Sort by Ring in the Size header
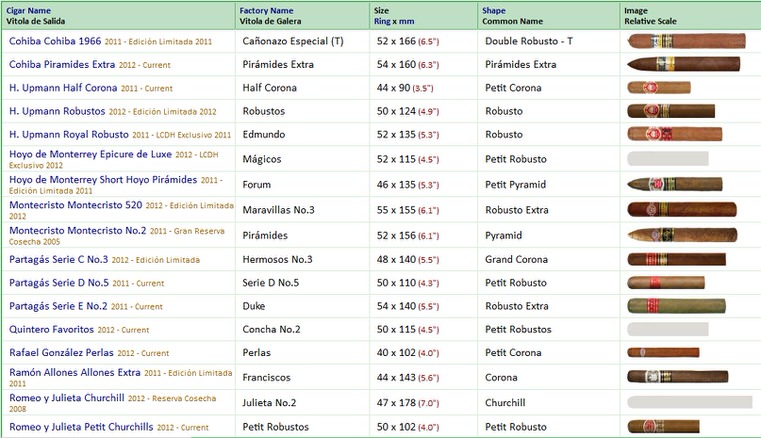The image size is (761, 438). point(382,21)
